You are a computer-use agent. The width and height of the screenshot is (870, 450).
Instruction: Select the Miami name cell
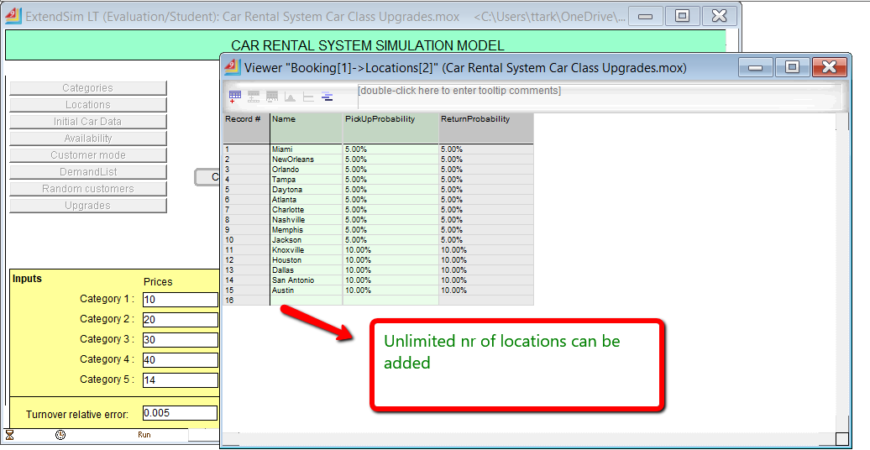pyautogui.click(x=306, y=149)
